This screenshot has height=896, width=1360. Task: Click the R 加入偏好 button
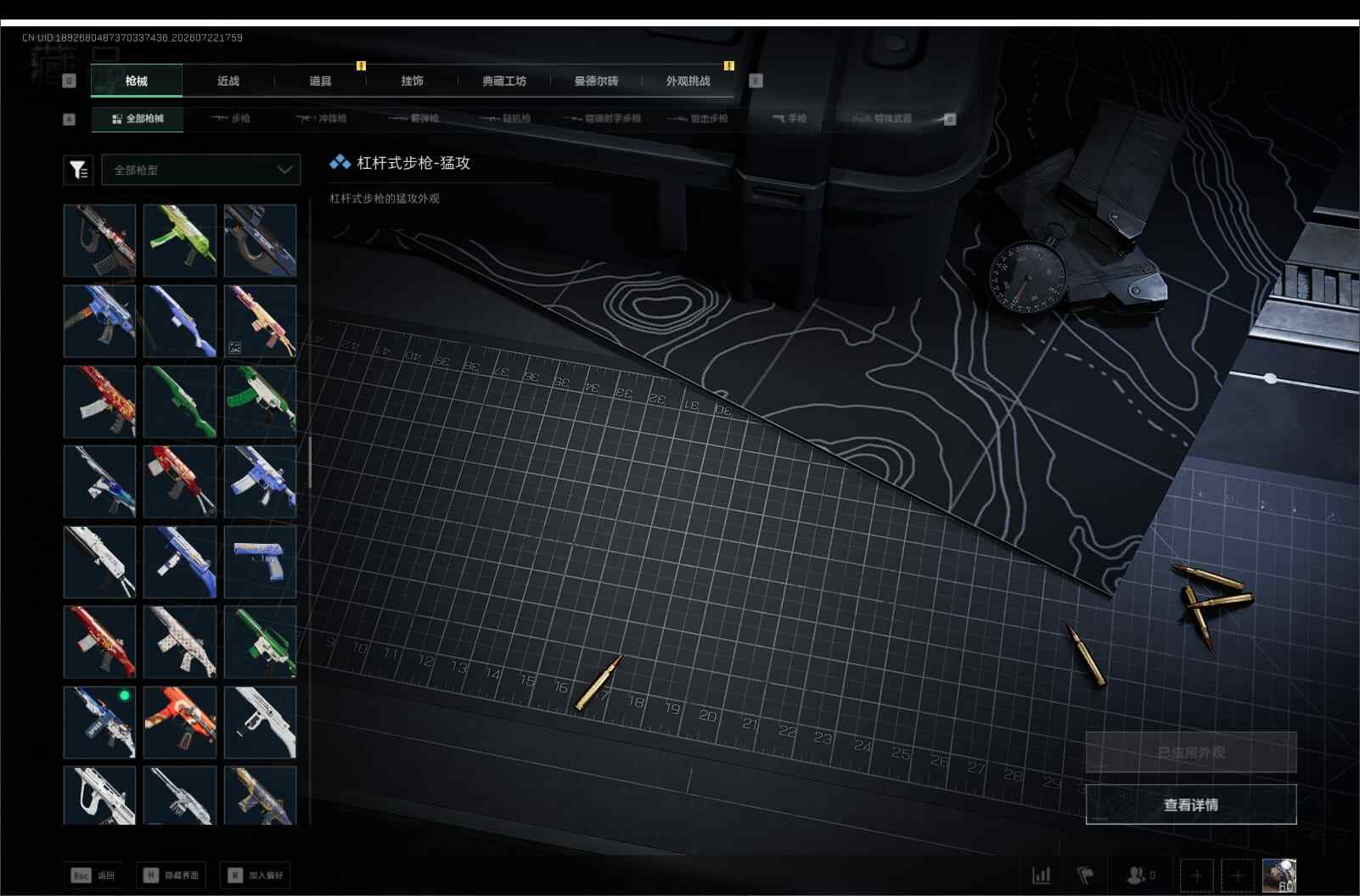pos(256,875)
